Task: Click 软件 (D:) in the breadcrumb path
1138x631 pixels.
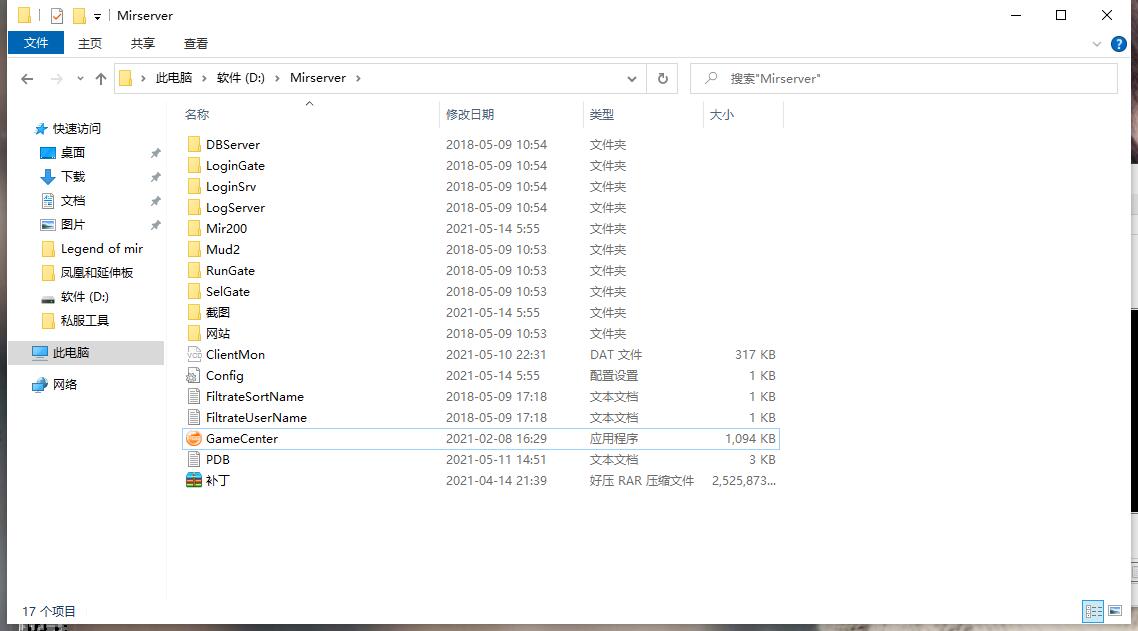Action: point(240,78)
